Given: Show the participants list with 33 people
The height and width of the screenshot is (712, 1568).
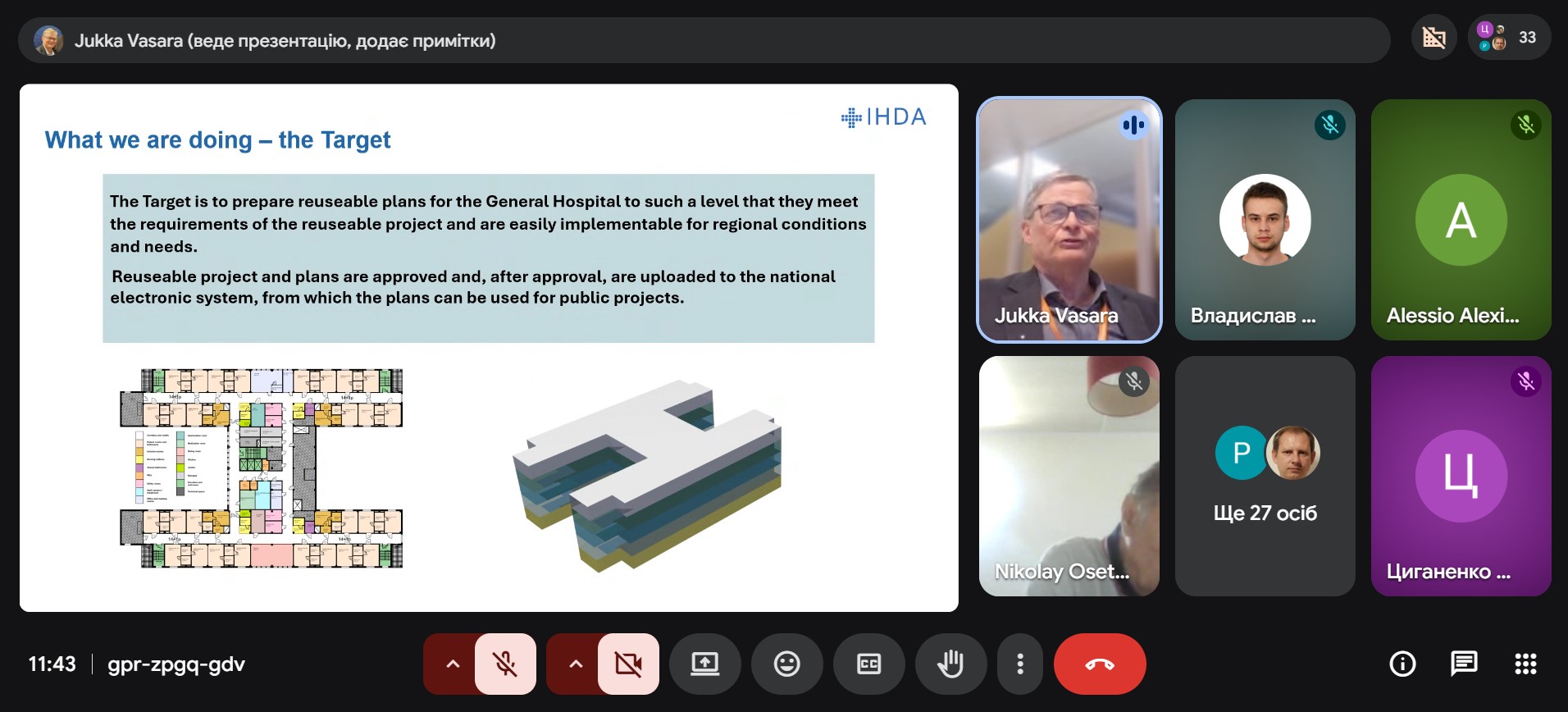Looking at the screenshot, I should [1509, 38].
